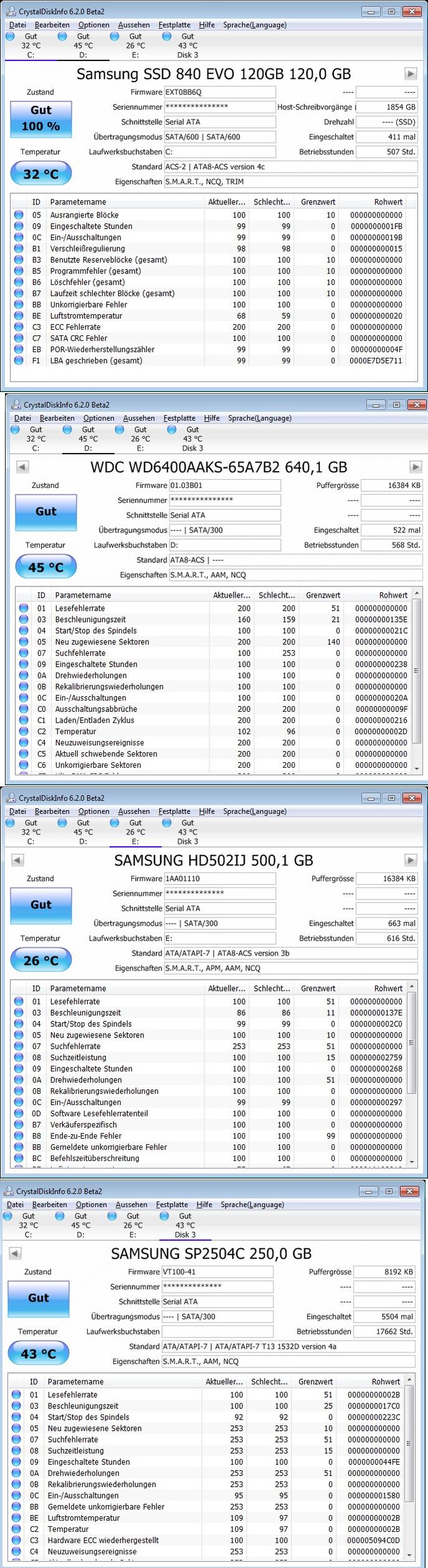Click status circle of Ausrangierte Blöcke row
The width and height of the screenshot is (428, 1568).
tap(19, 214)
